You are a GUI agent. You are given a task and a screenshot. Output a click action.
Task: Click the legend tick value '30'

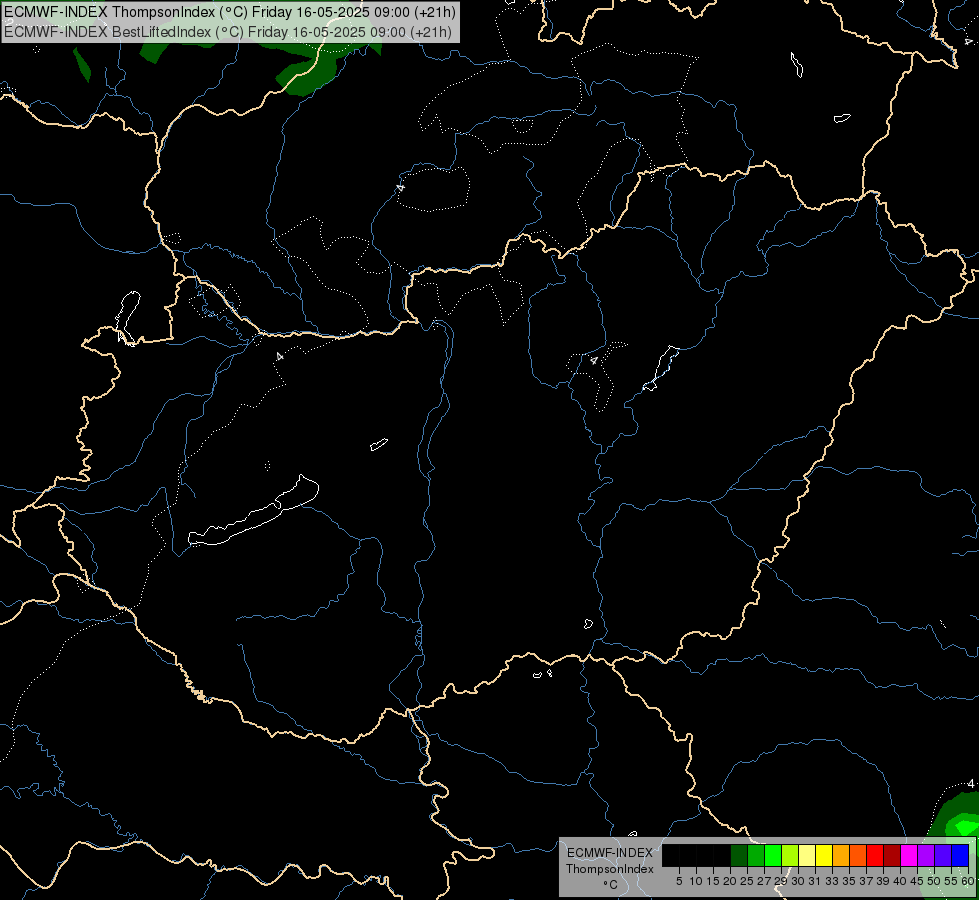[798, 881]
